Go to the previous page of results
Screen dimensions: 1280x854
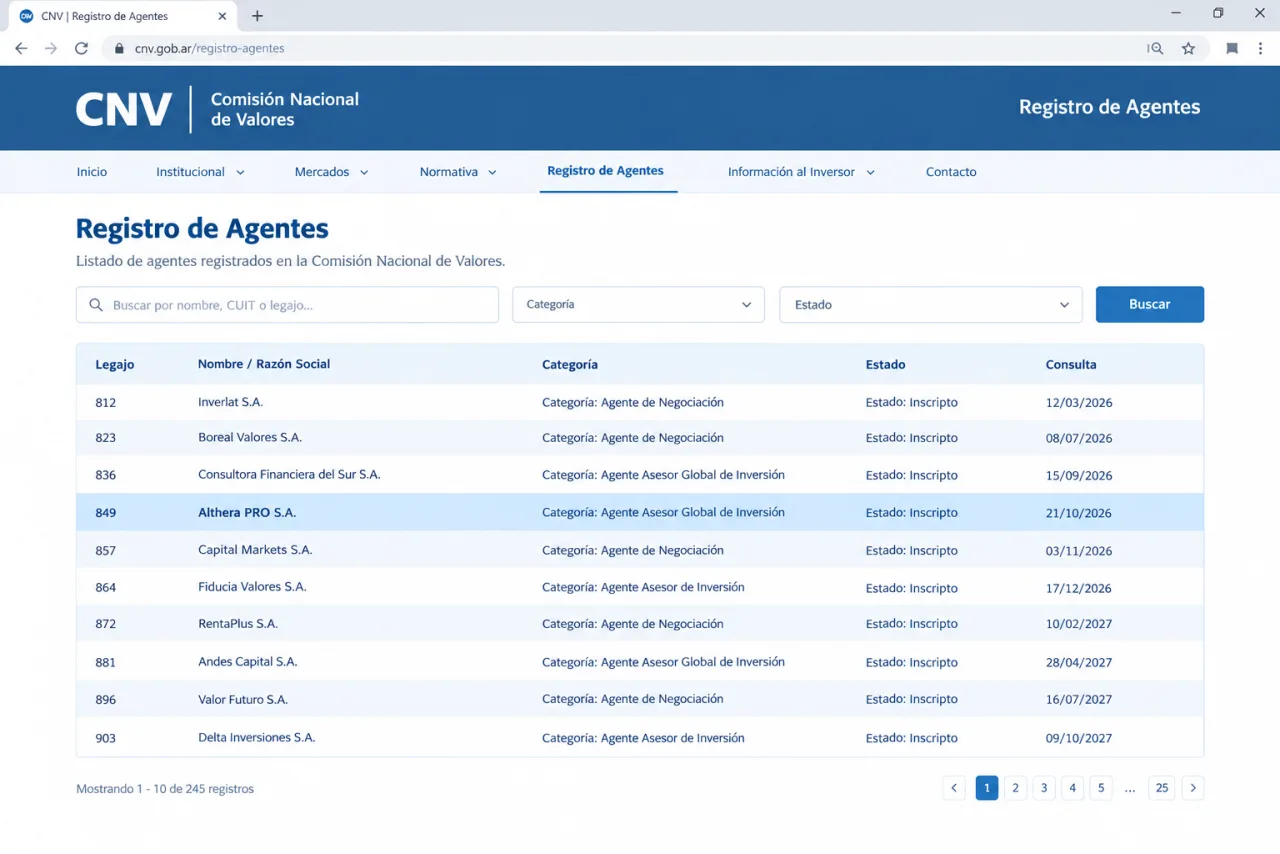click(x=954, y=788)
